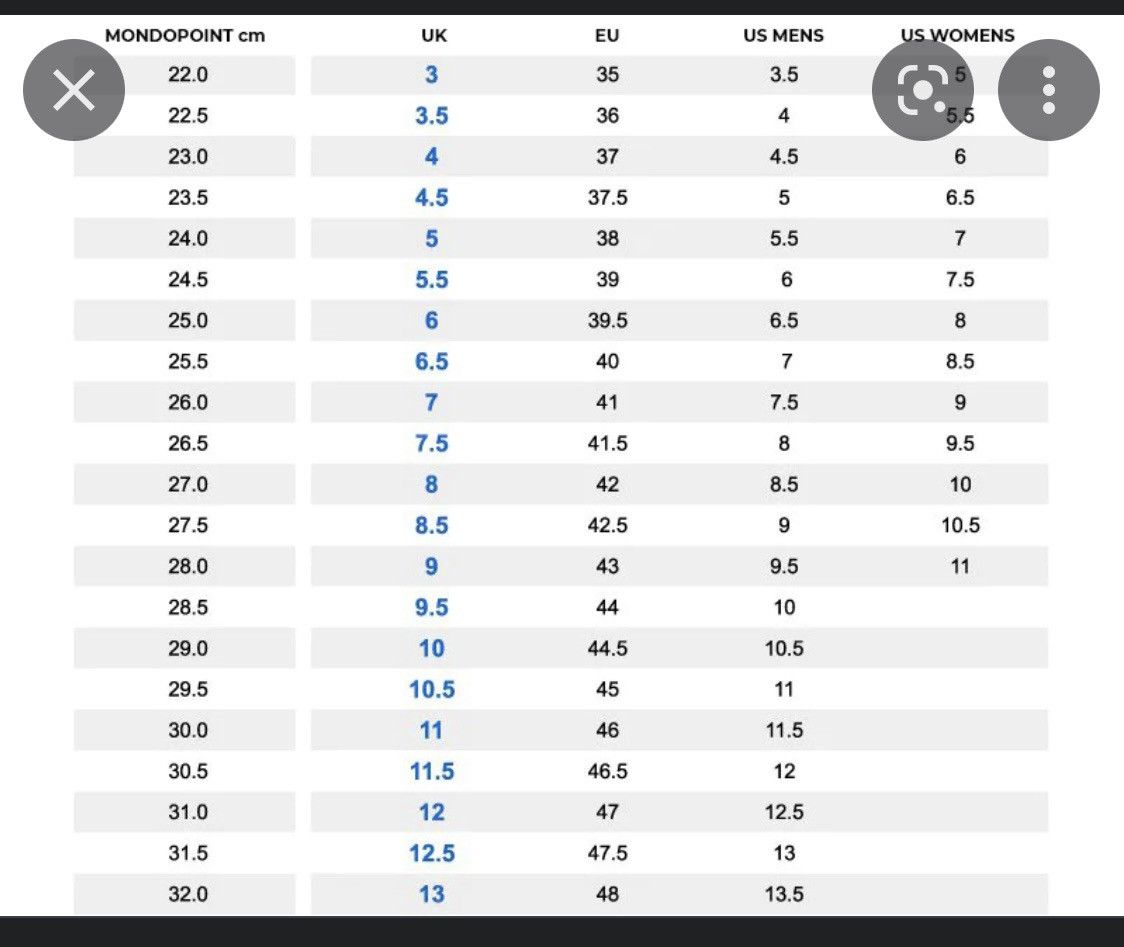Click UK size 3.5 in blue
1124x947 pixels.
coord(432,115)
